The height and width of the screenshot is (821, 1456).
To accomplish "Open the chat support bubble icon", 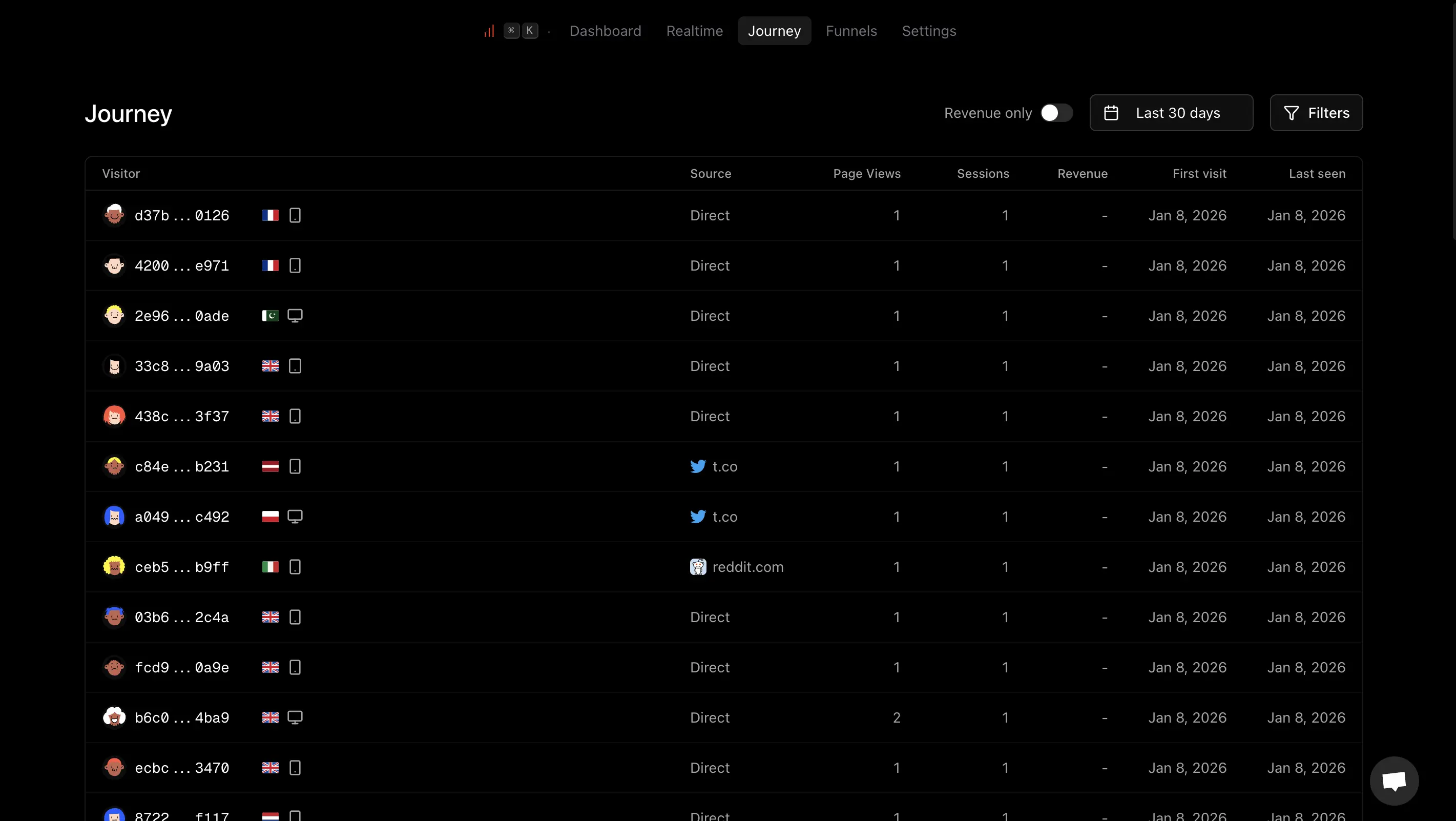I will click(x=1394, y=781).
